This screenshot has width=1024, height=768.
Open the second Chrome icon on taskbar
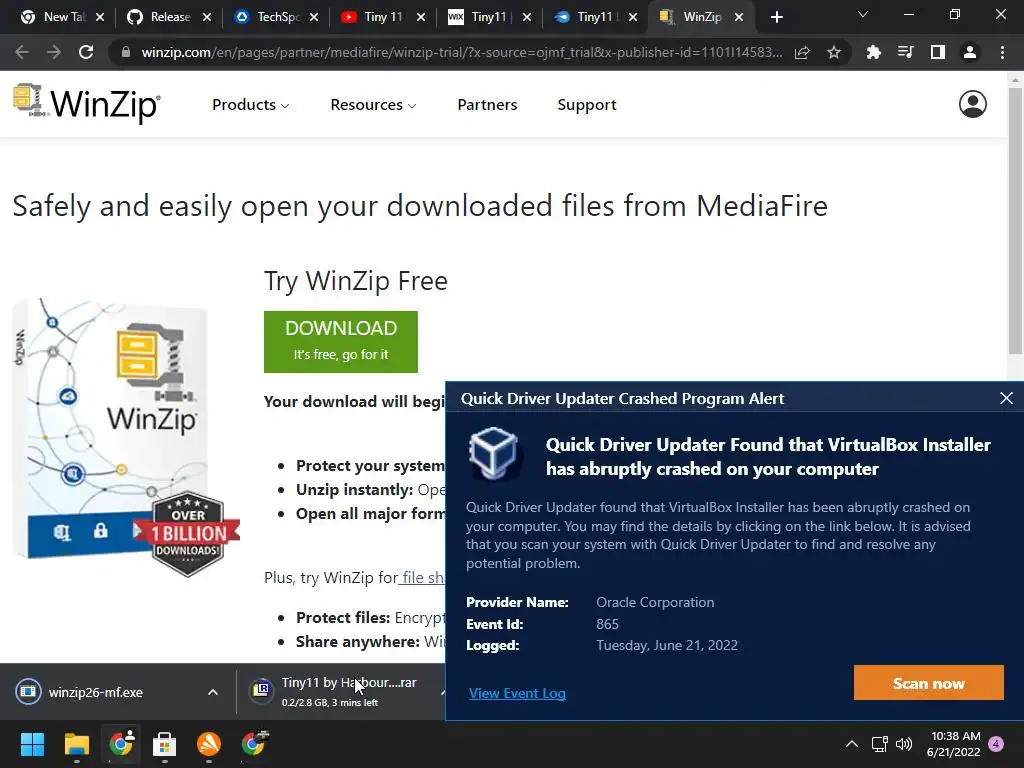pyautogui.click(x=253, y=743)
